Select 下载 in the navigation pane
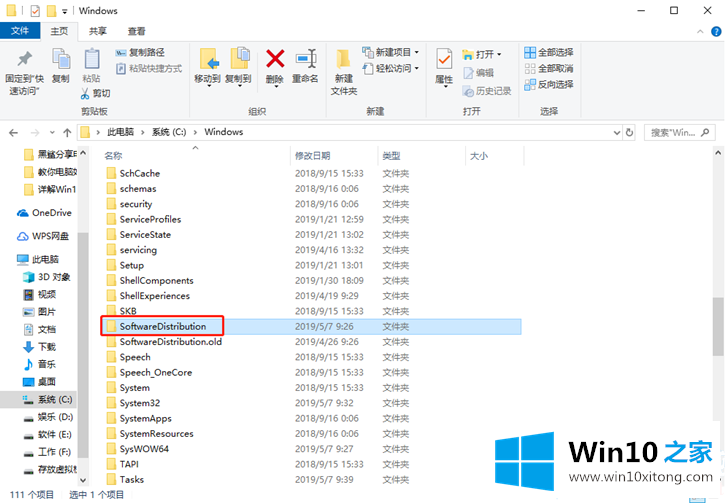Image resolution: width=725 pixels, height=503 pixels. point(40,347)
